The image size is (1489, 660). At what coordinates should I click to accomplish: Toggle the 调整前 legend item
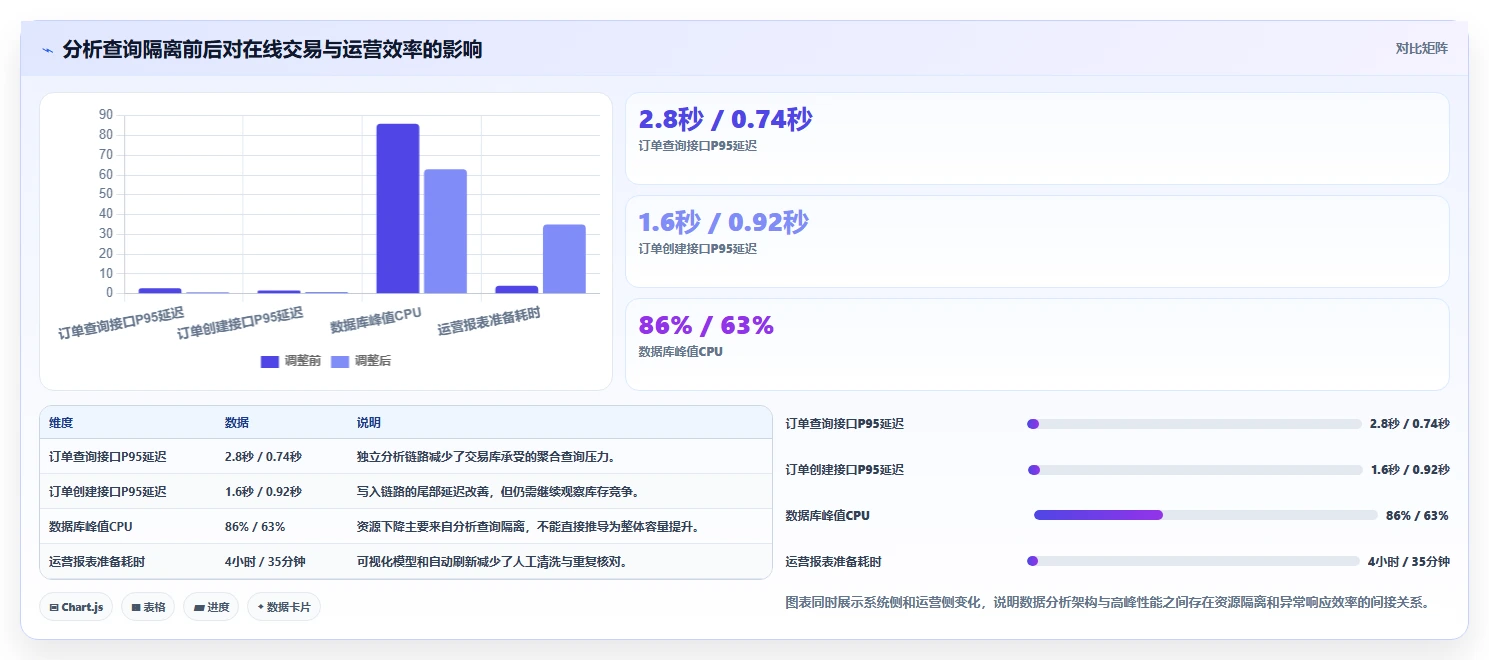291,361
